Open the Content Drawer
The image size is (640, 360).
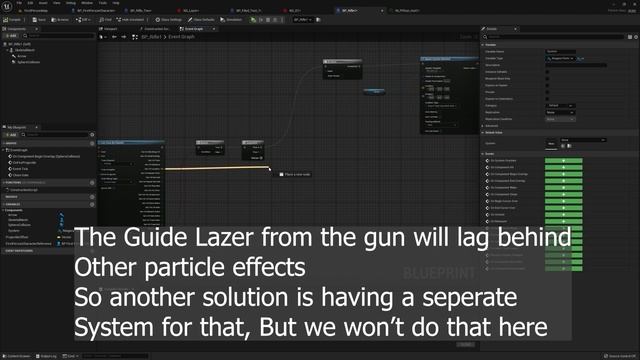point(16,356)
